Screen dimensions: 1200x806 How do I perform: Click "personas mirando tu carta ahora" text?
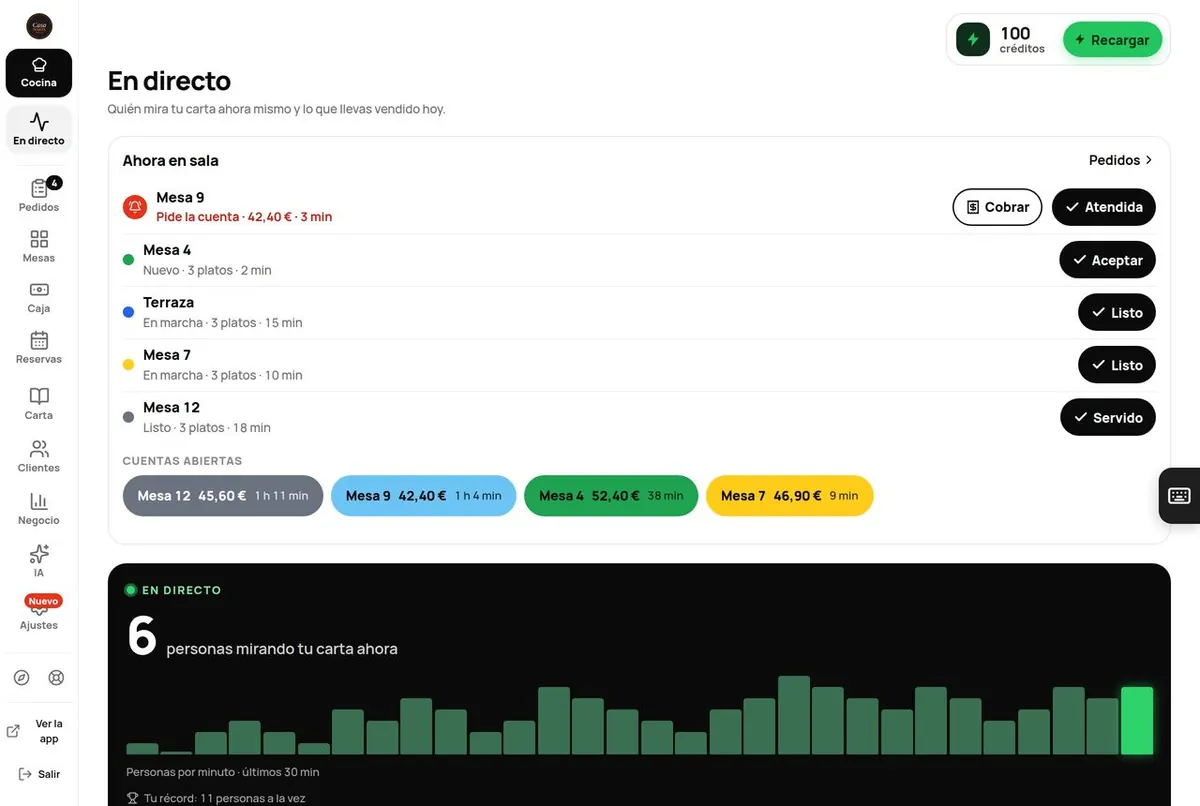282,649
